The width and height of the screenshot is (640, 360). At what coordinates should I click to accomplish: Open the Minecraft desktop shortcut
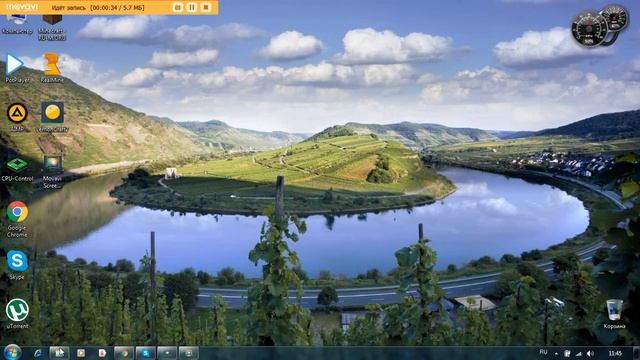52,27
